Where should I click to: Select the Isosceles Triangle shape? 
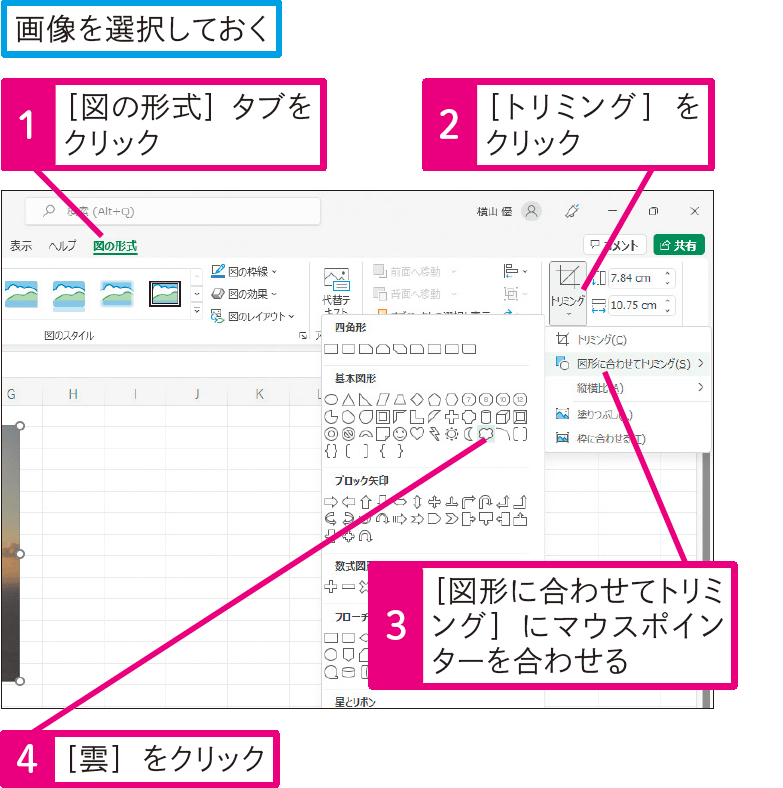[348, 400]
